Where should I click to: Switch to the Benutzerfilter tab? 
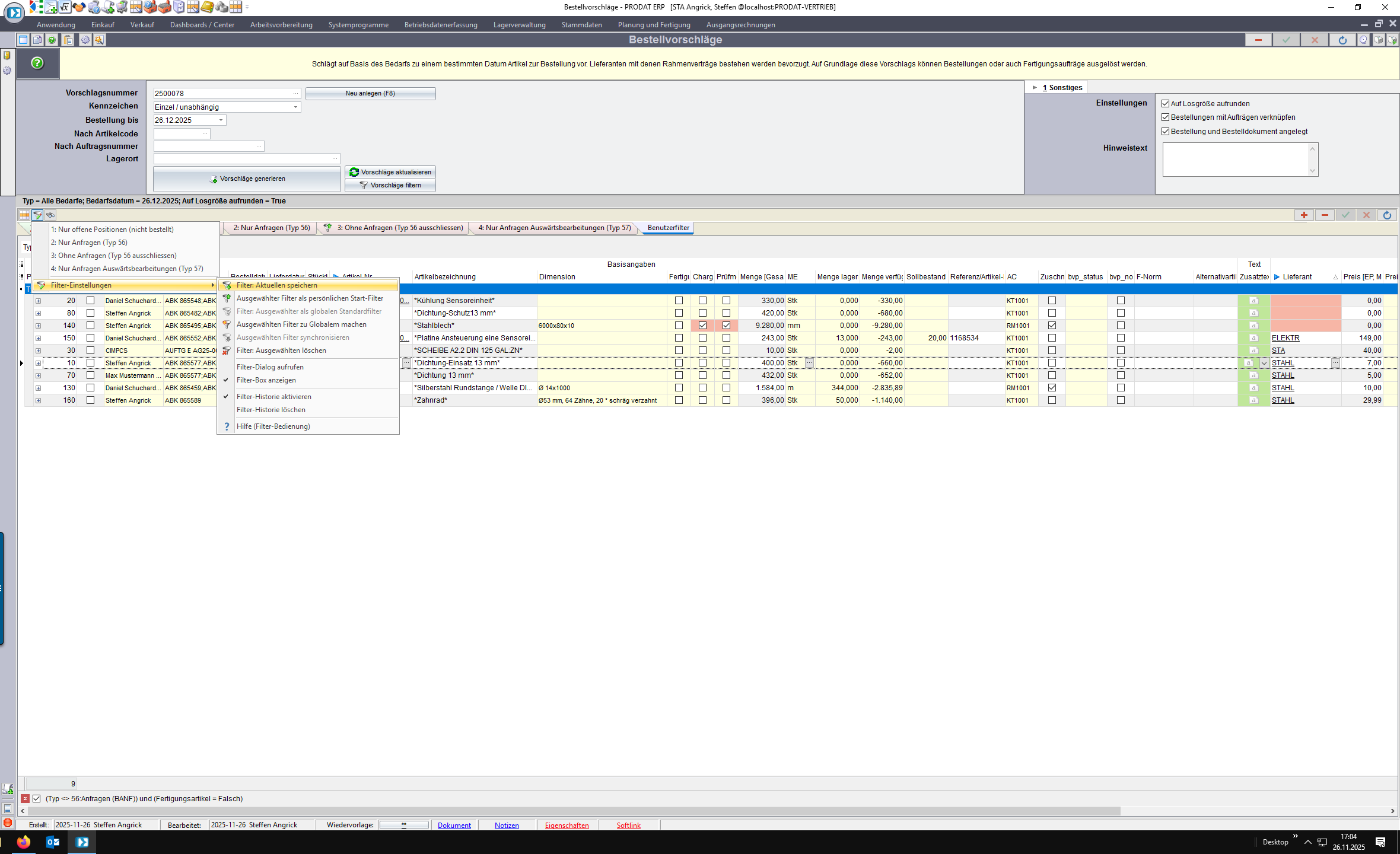pos(668,228)
